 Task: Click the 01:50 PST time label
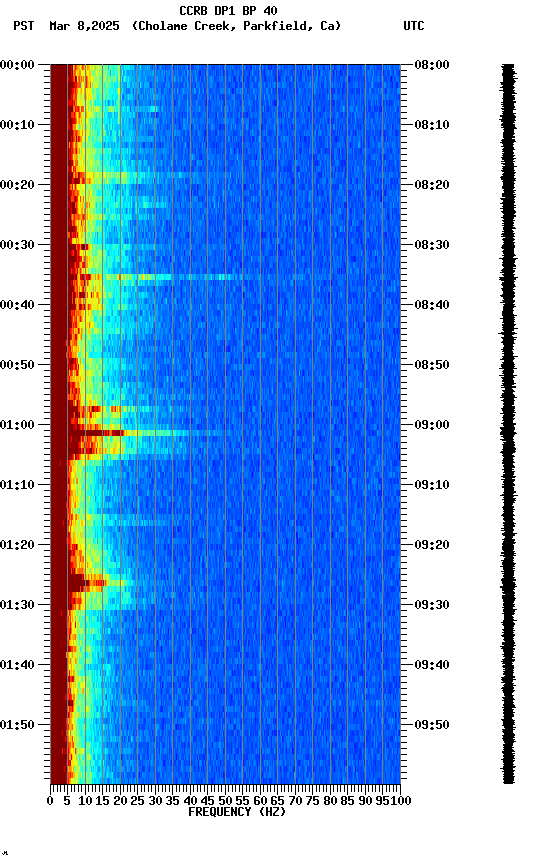[x=17, y=725]
